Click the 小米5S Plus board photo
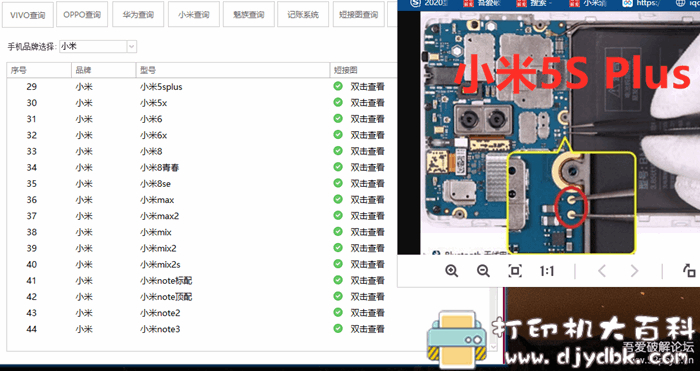 [x=560, y=133]
